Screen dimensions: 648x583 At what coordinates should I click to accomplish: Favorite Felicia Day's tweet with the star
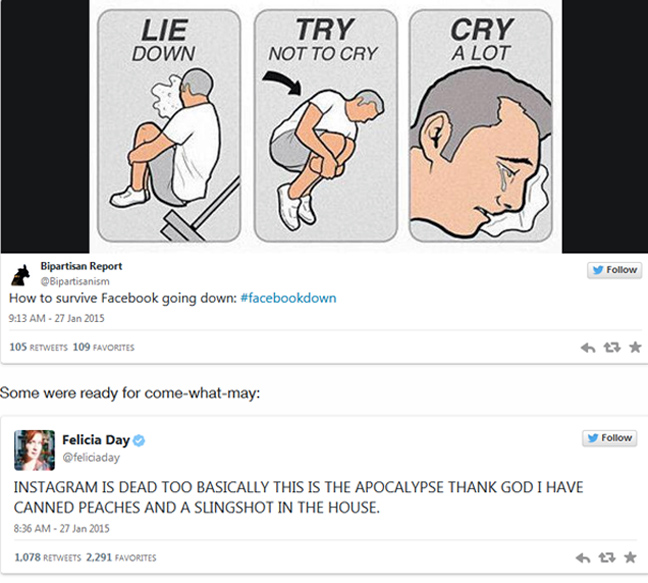click(x=631, y=557)
